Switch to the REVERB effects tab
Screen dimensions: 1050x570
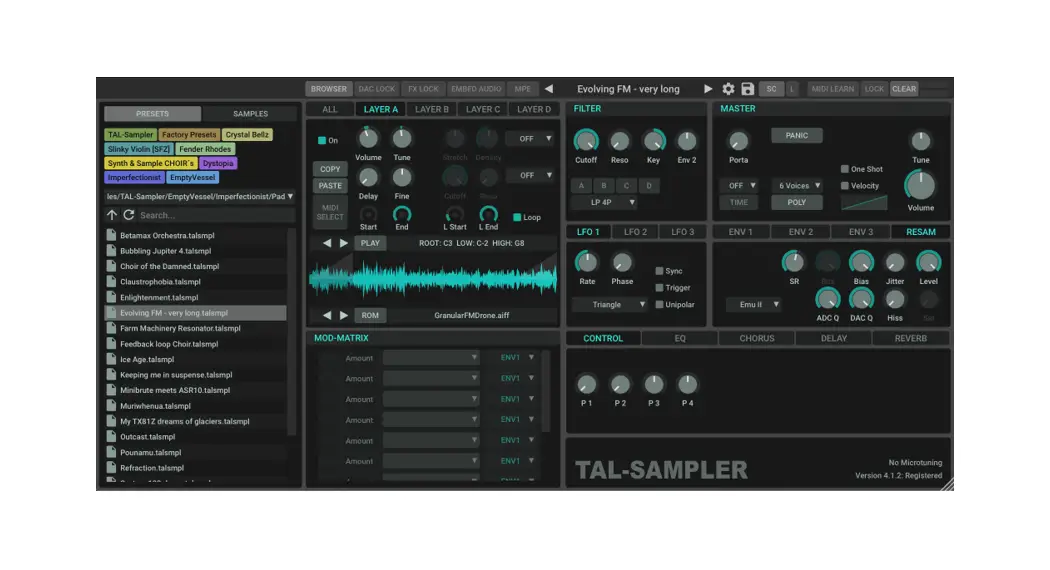[x=911, y=338]
